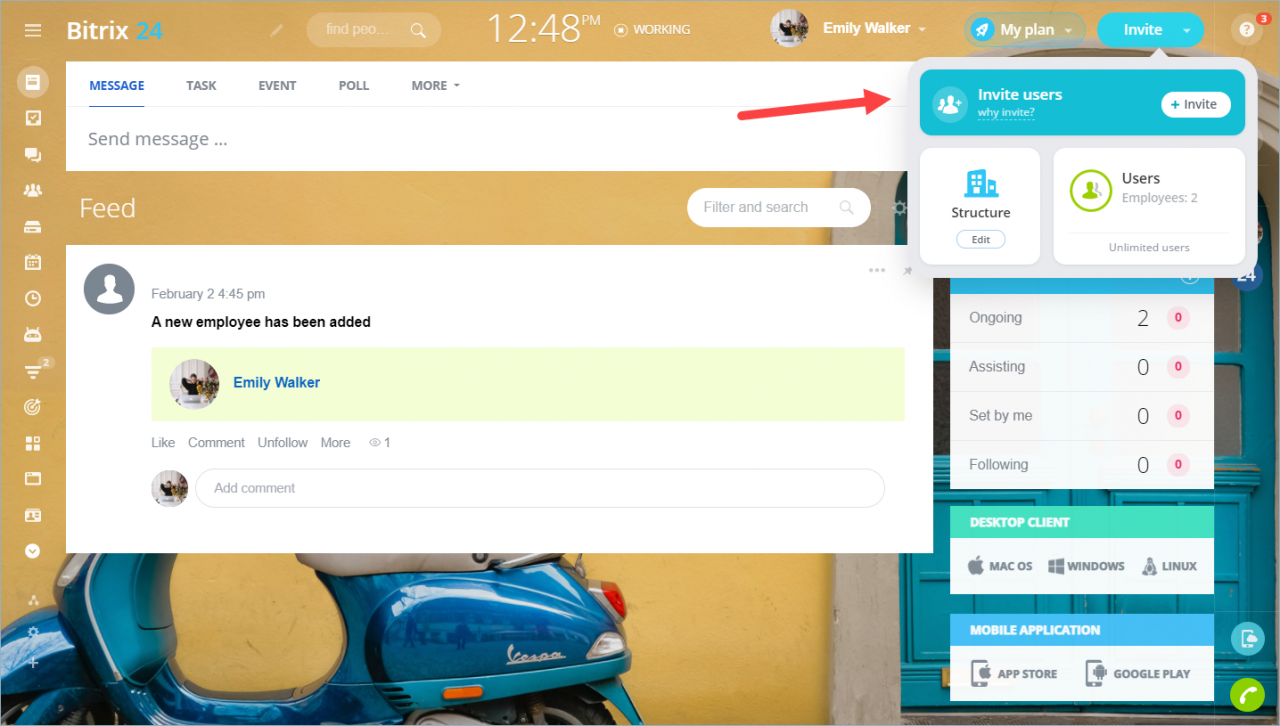Click the teal chat widget icon above the phone button
Image resolution: width=1280 pixels, height=726 pixels.
(x=1247, y=638)
